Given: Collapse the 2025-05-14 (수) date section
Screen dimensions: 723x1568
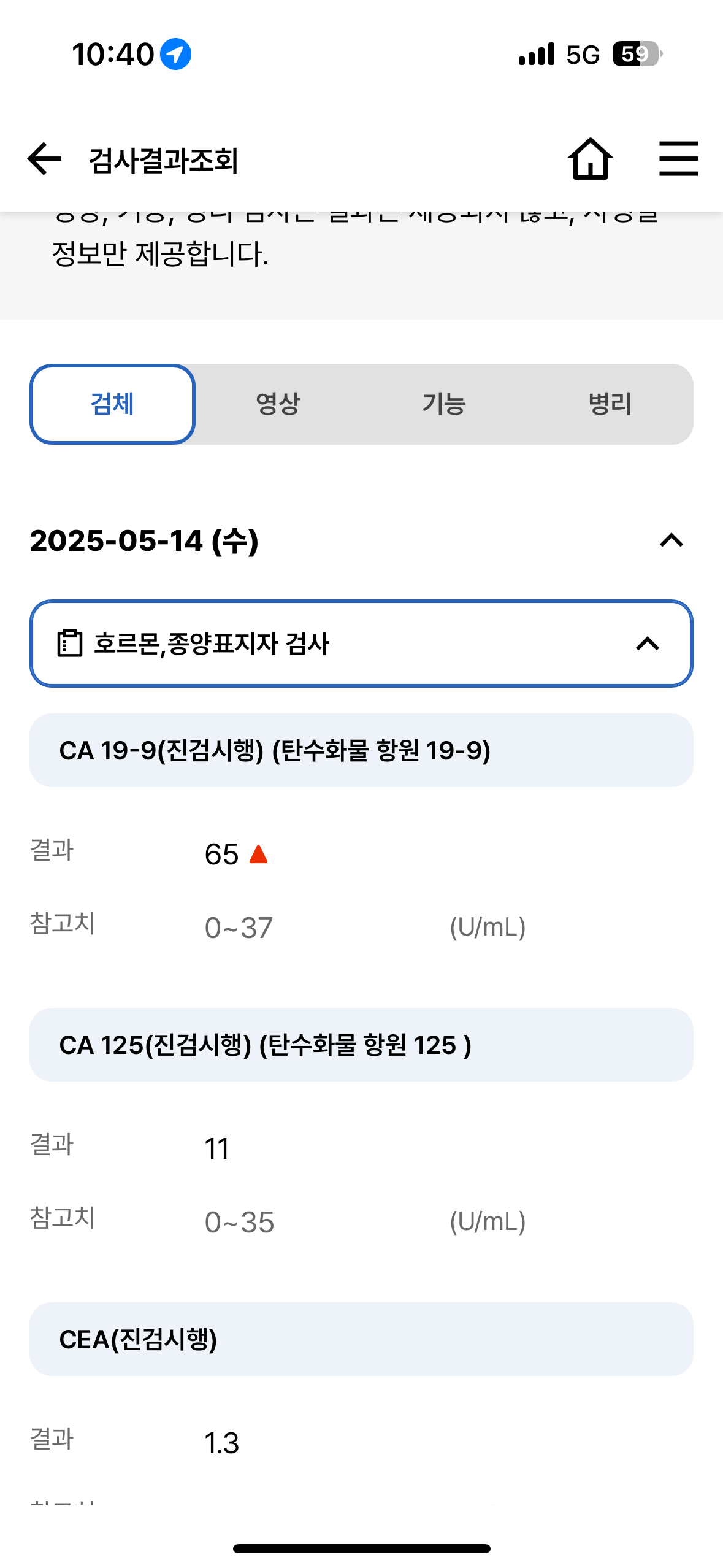Looking at the screenshot, I should click(671, 540).
